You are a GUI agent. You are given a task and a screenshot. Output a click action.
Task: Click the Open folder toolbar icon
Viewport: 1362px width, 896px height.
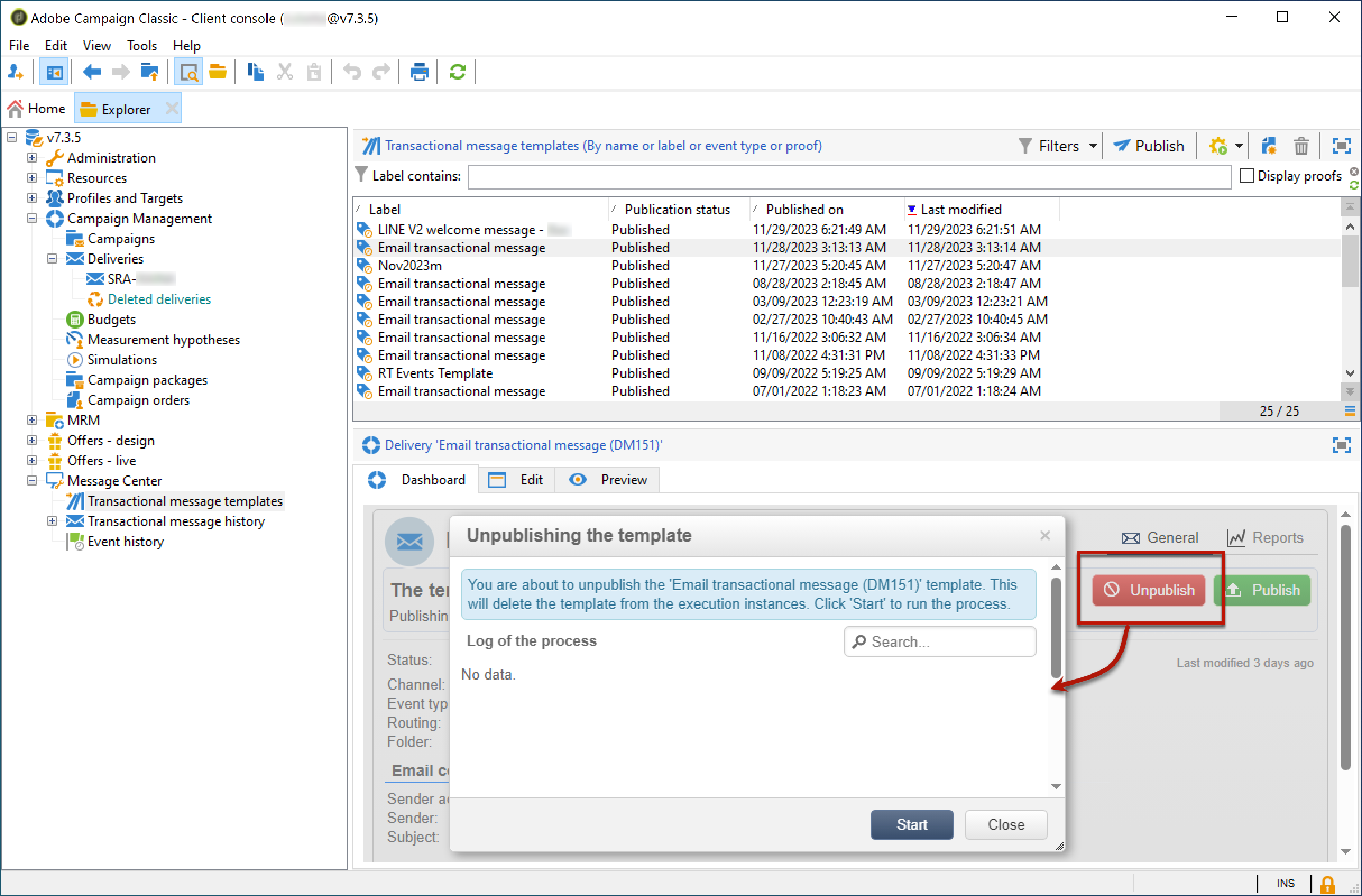218,72
